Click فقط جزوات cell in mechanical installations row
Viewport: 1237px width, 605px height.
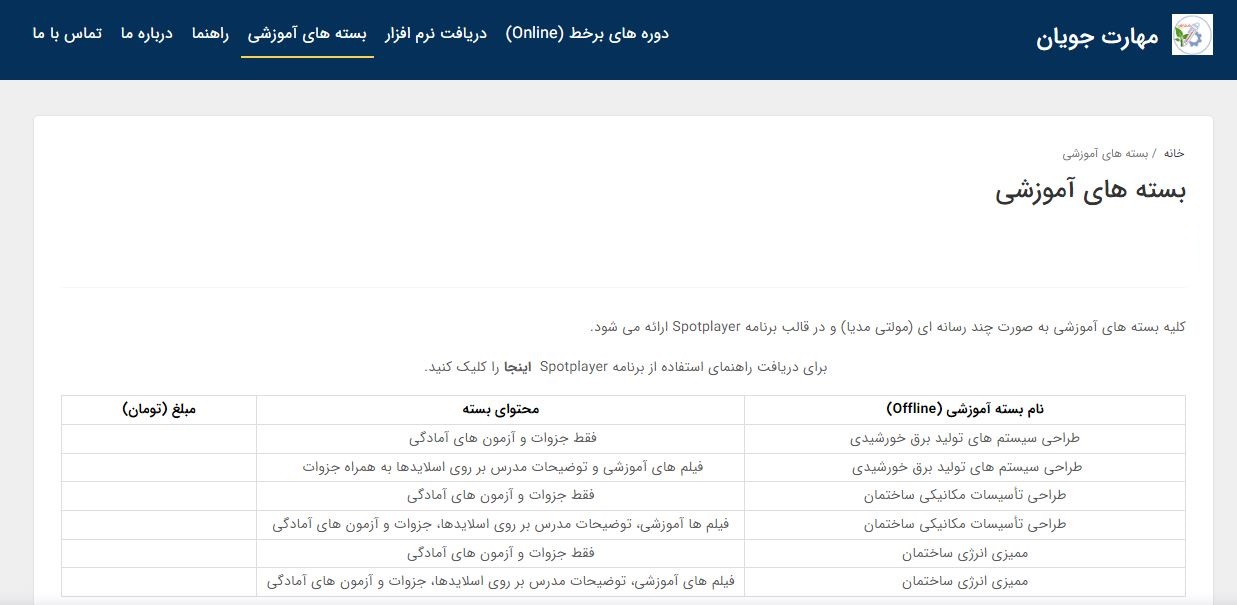point(500,496)
